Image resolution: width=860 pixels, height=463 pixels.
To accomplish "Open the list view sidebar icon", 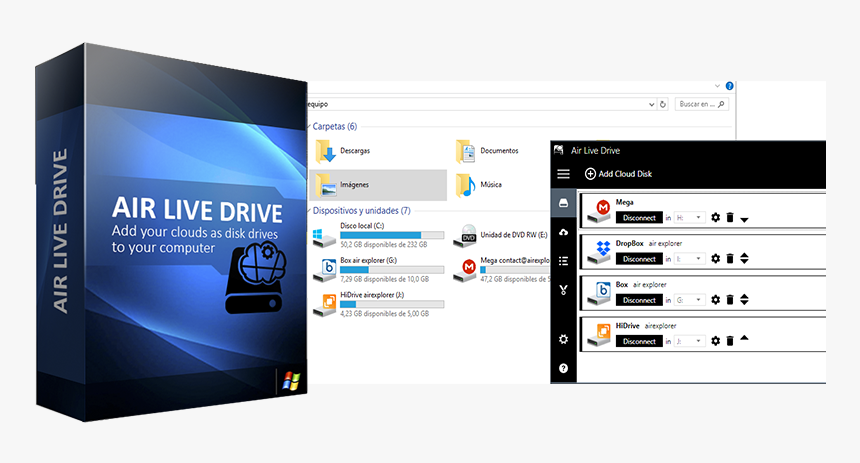I will coord(563,261).
